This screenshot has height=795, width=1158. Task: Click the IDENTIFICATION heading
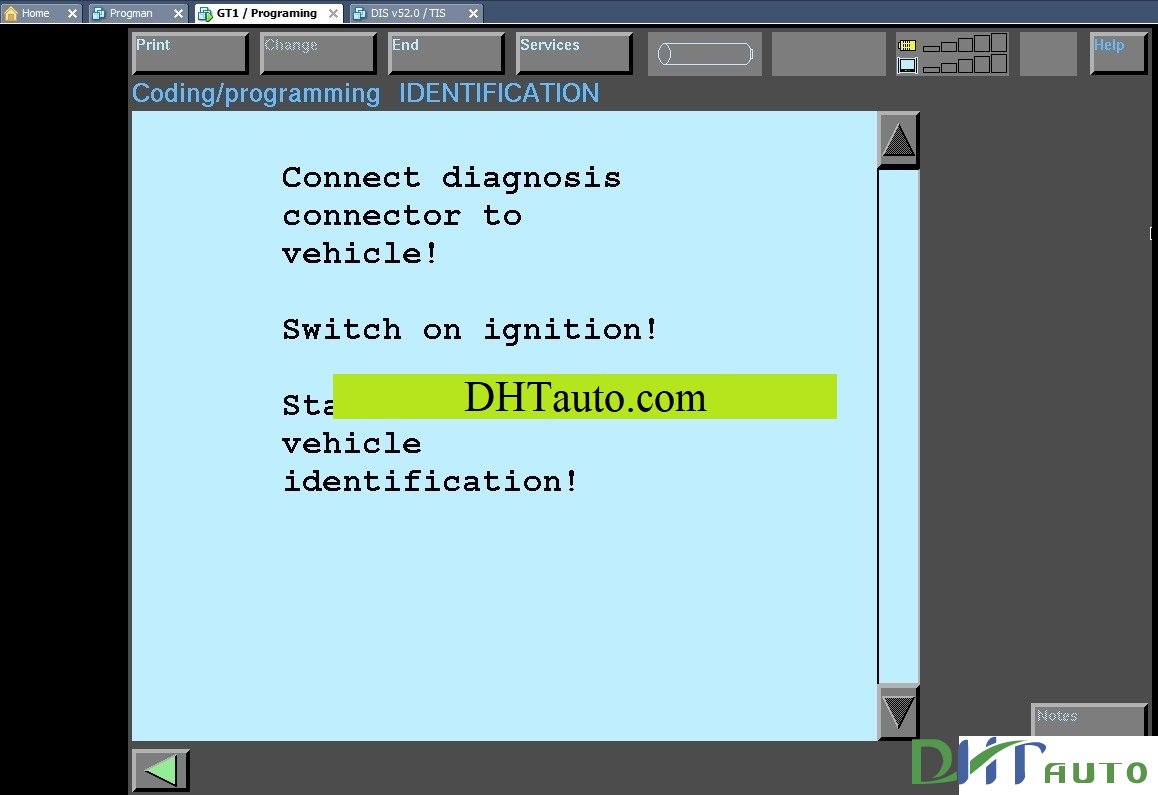499,93
